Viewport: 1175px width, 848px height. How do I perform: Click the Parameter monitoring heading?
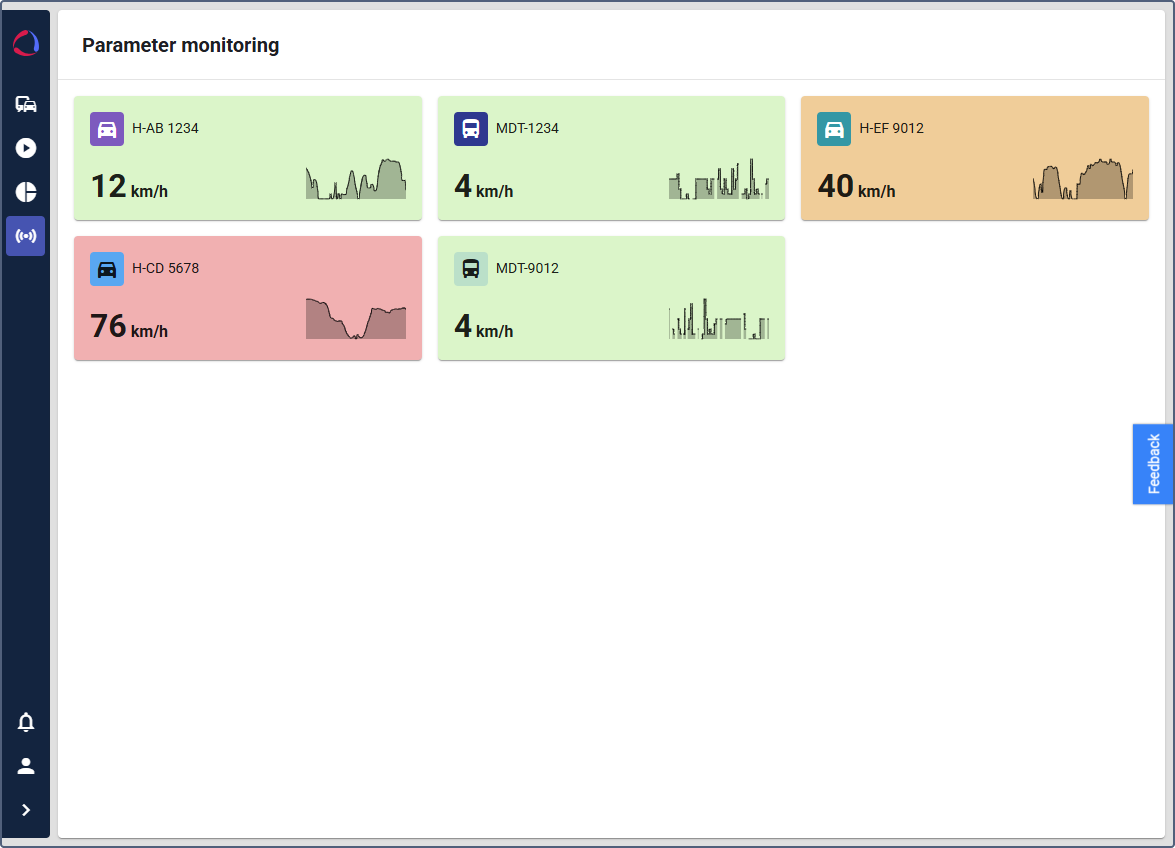(x=180, y=45)
